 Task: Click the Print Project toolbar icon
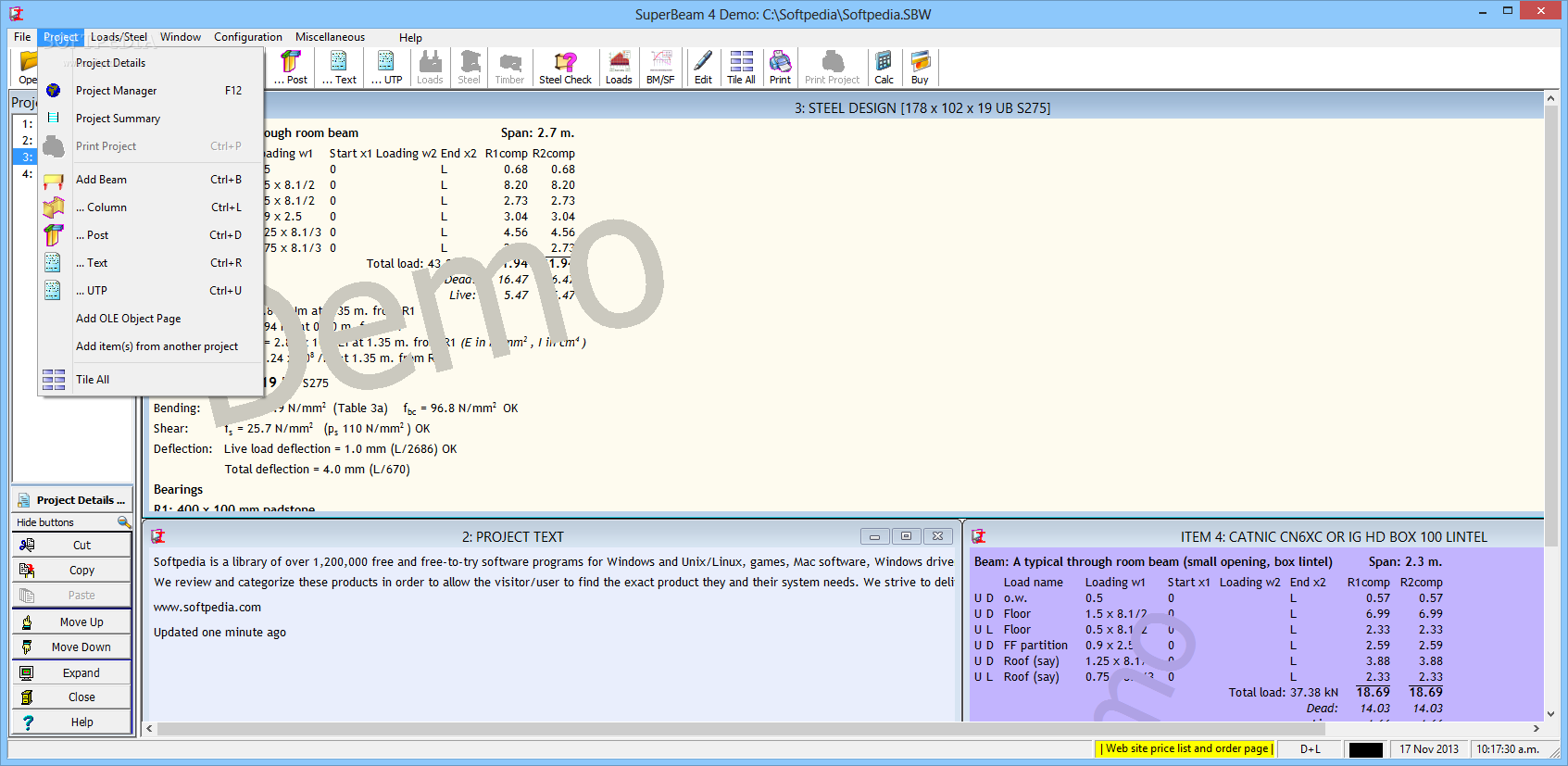click(x=832, y=68)
